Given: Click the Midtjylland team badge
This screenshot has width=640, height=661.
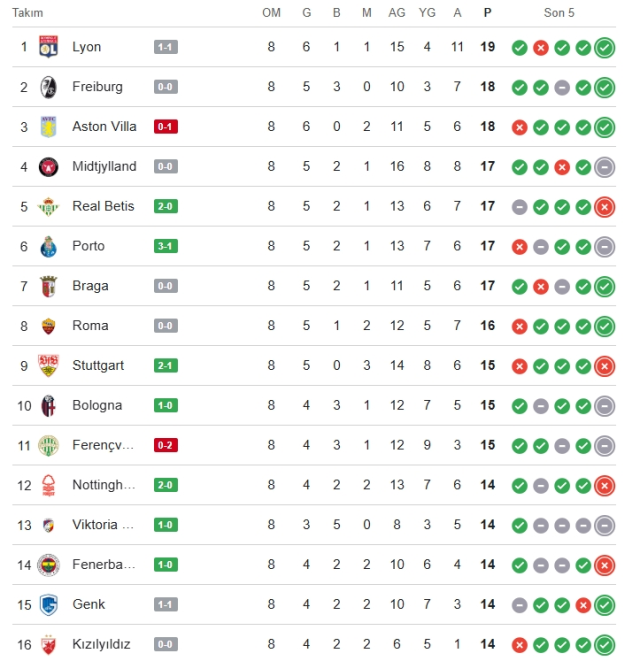Looking at the screenshot, I should (48, 167).
